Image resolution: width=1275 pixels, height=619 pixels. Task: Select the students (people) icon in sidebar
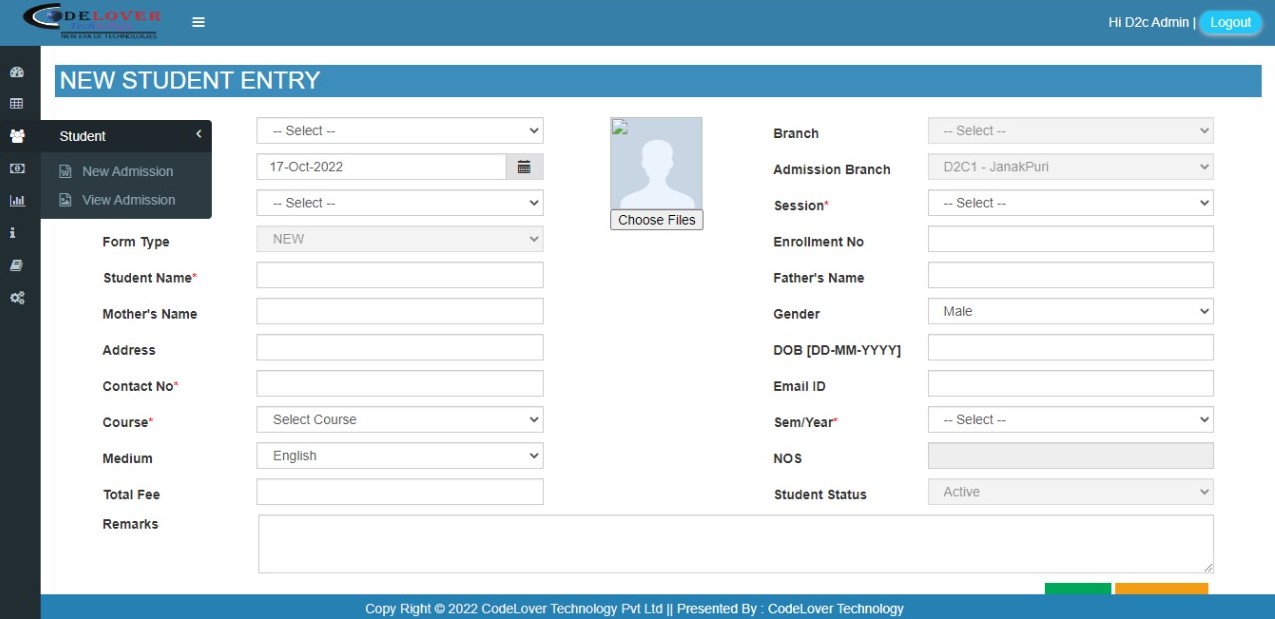pyautogui.click(x=16, y=135)
